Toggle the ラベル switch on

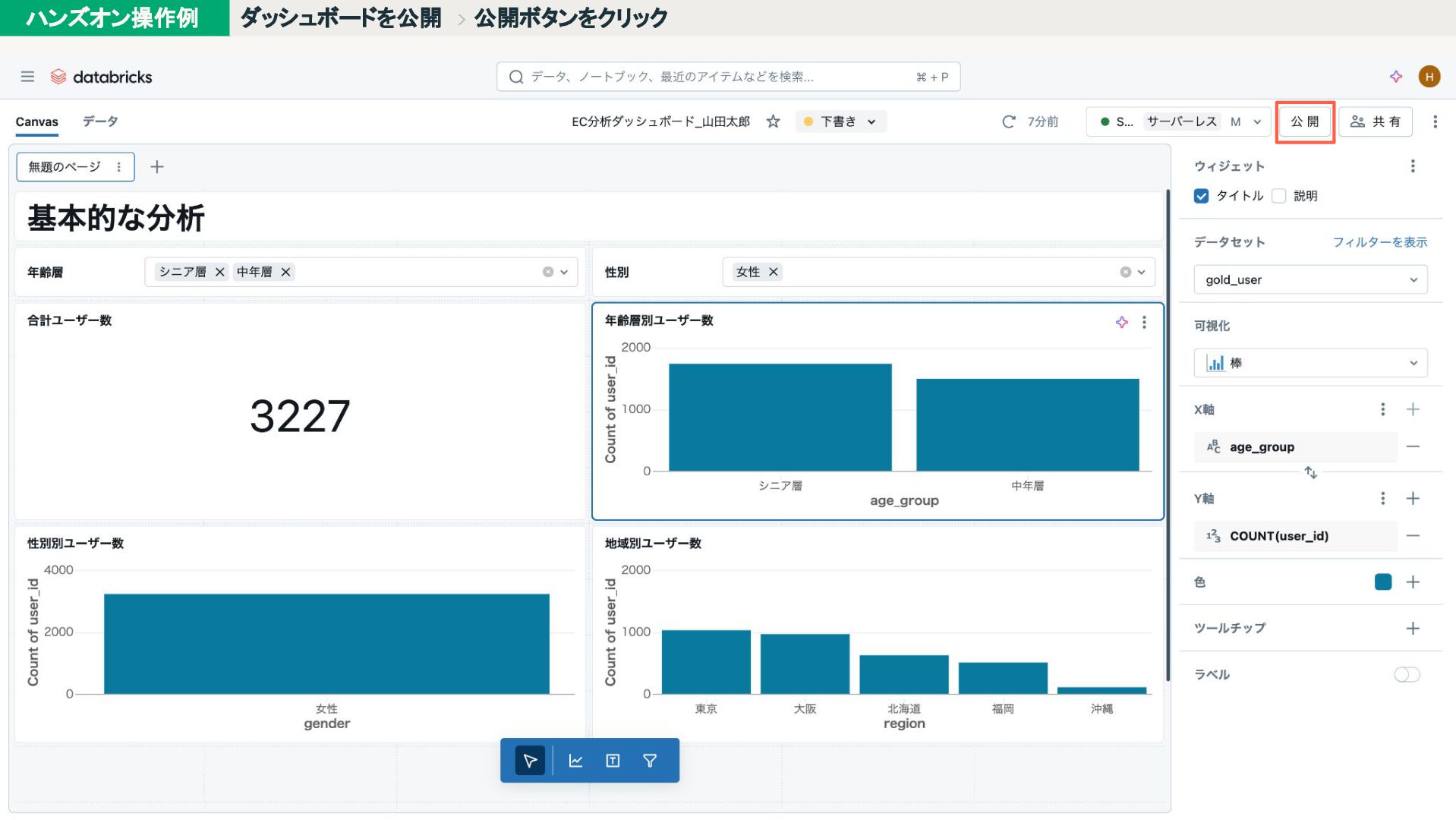pyautogui.click(x=1406, y=675)
